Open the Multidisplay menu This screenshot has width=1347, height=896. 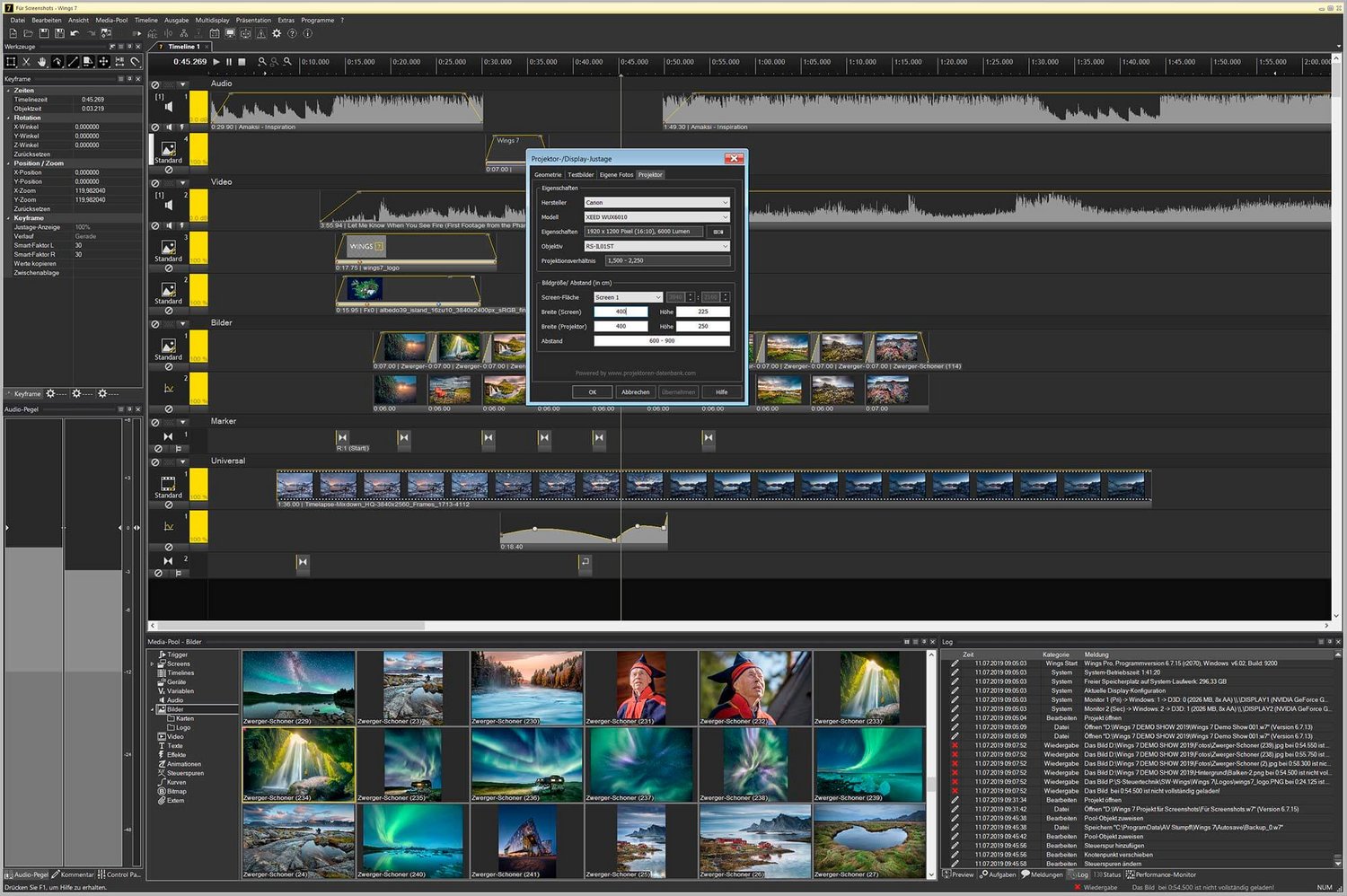(212, 20)
